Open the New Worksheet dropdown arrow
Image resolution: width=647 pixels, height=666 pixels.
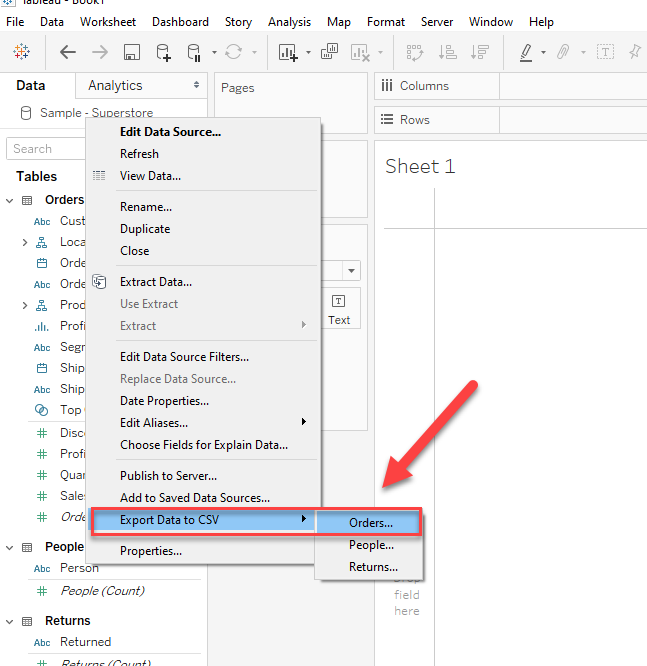pos(308,53)
